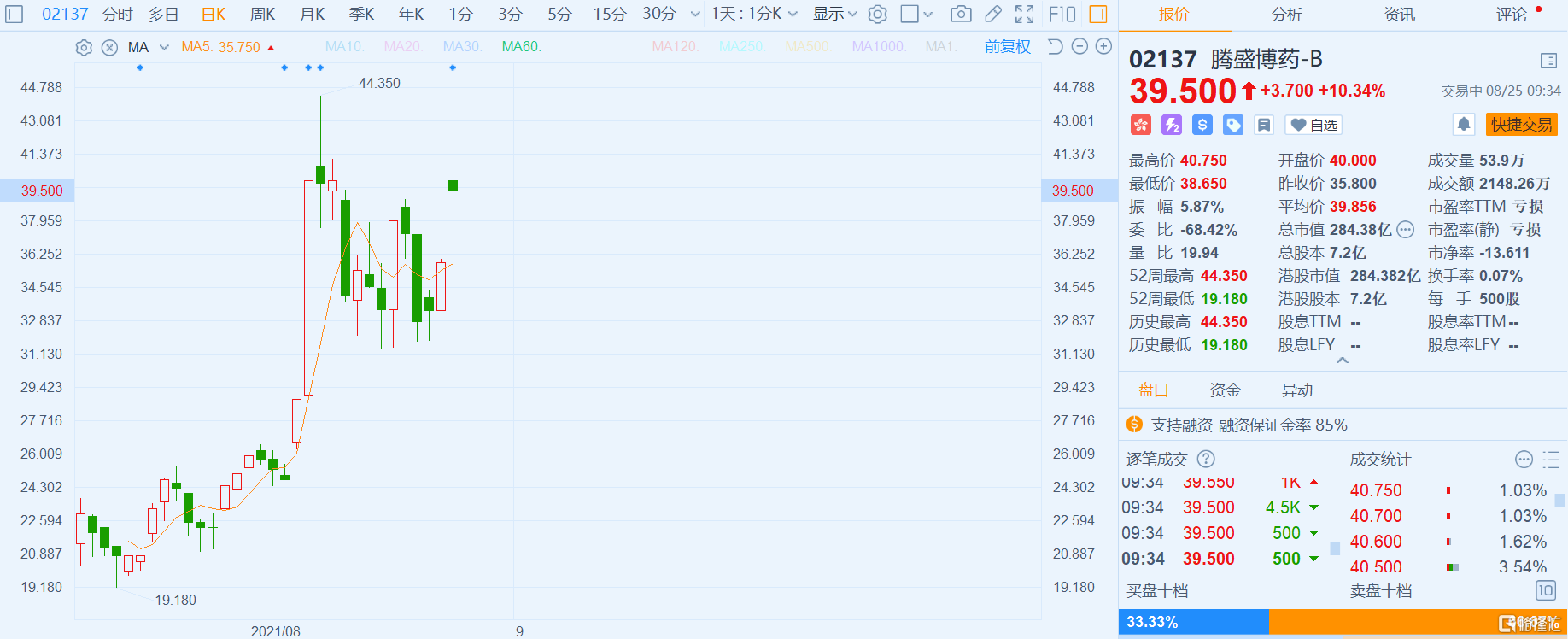This screenshot has width=1568, height=639.
Task: Click the purple lightning level-2 icon
Action: click(x=1172, y=125)
